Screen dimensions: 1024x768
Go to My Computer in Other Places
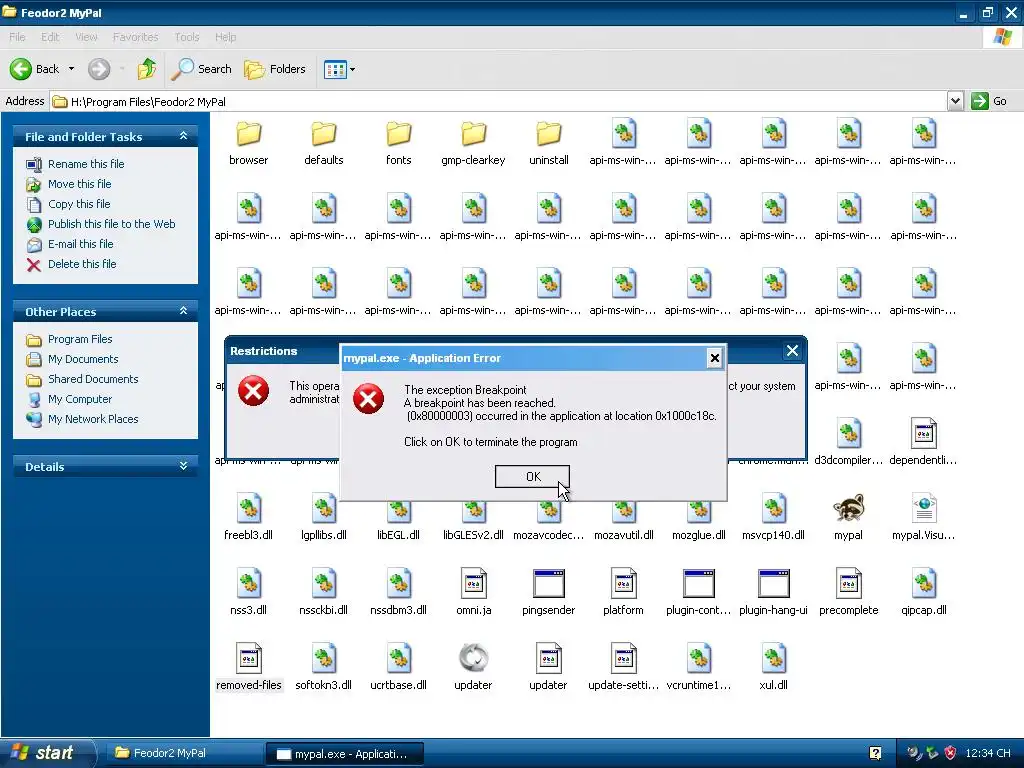(80, 399)
